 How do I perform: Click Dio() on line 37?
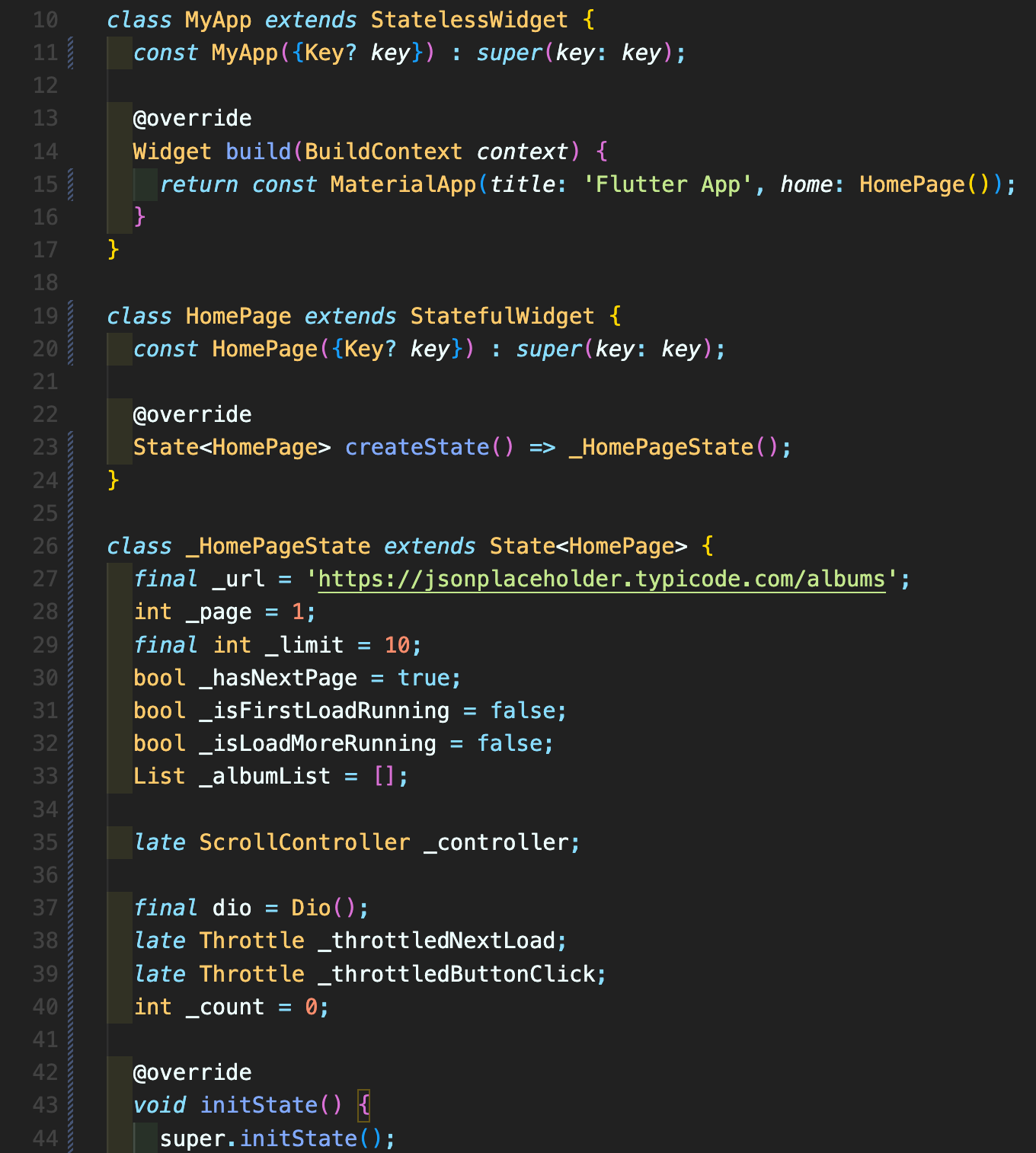[324, 908]
